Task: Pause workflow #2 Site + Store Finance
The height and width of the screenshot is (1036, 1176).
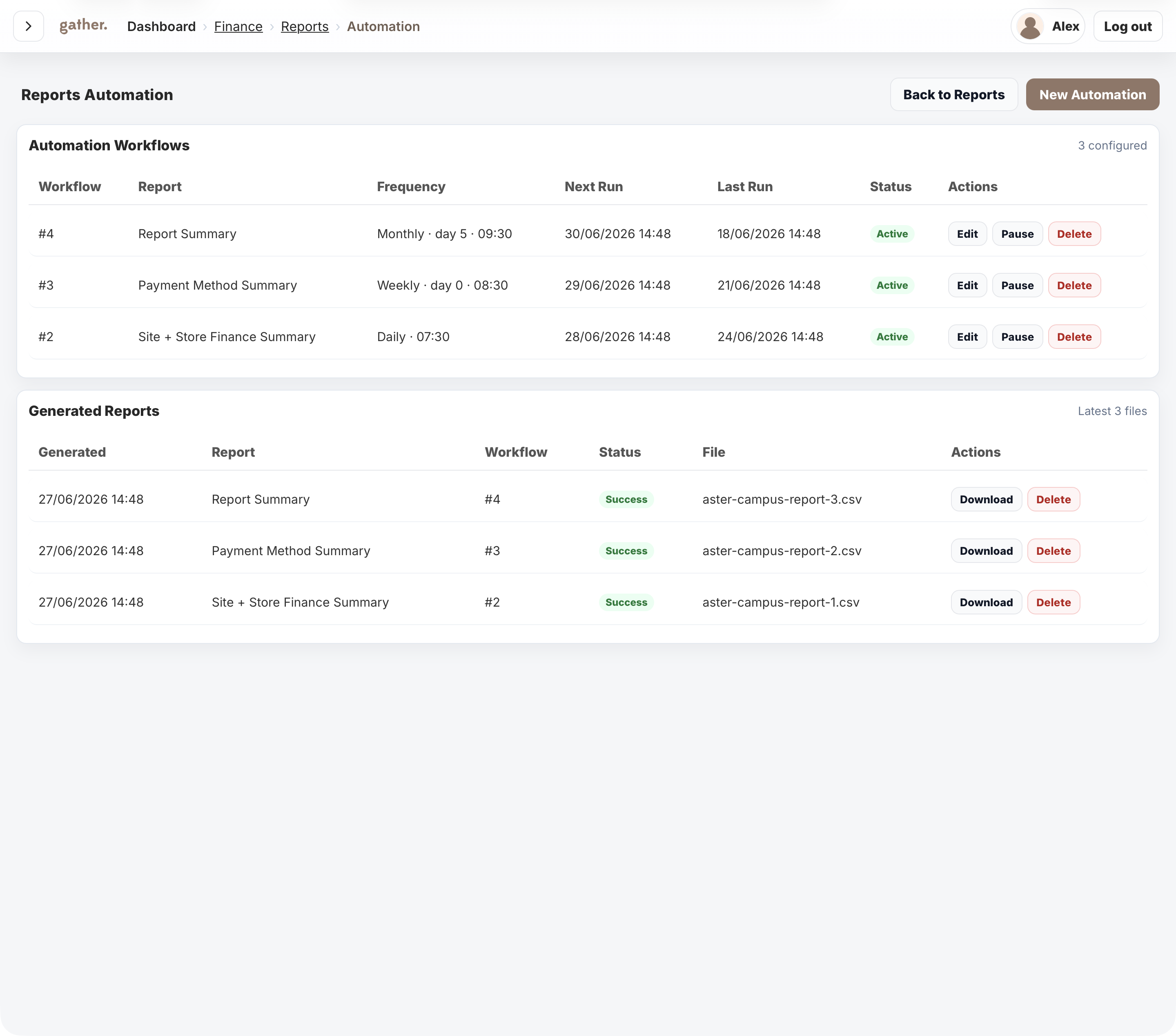Action: 1017,337
